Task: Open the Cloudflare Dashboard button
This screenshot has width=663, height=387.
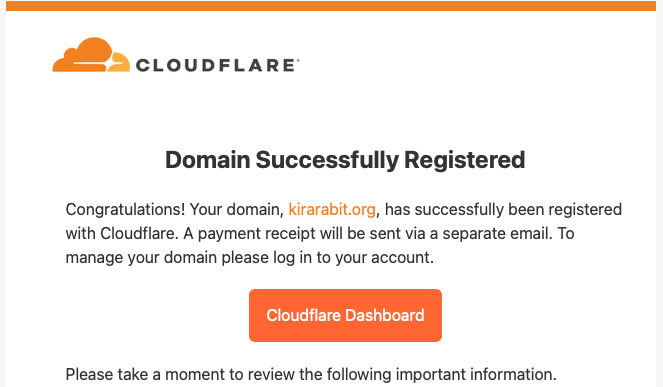Action: point(345,316)
